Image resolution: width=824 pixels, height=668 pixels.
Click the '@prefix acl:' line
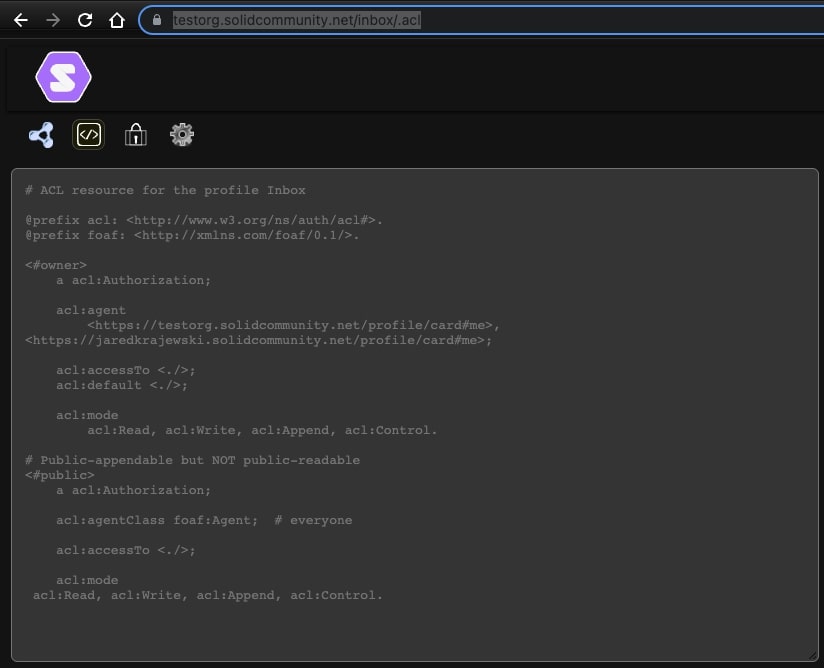click(204, 220)
